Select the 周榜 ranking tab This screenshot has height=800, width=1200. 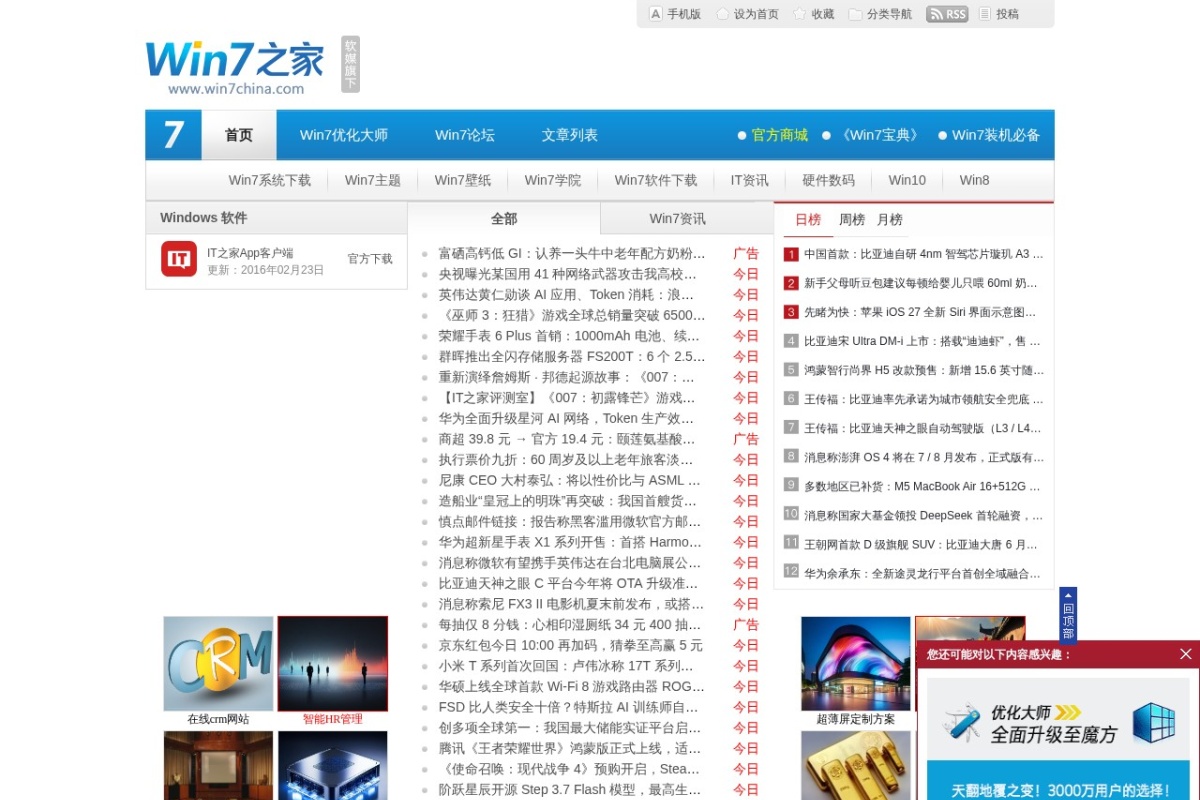coord(852,220)
